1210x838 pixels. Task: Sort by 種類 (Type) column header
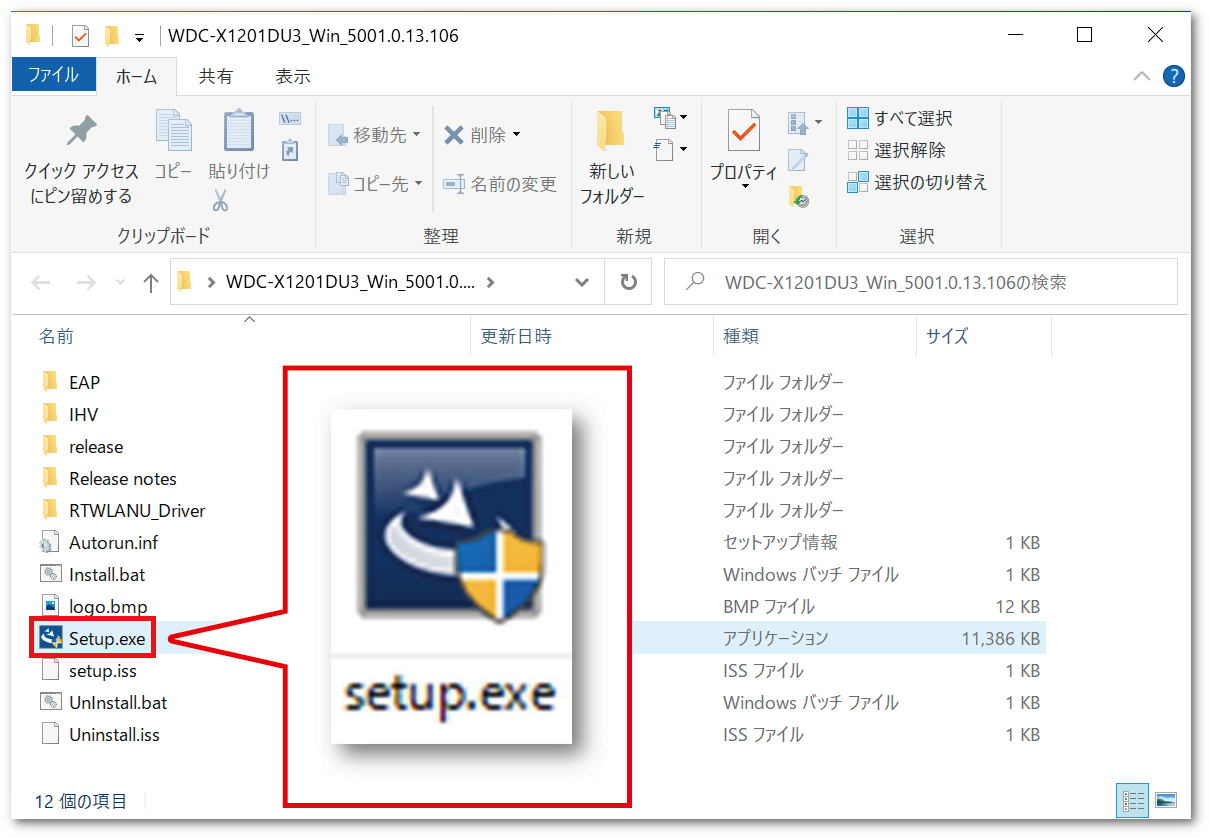742,337
